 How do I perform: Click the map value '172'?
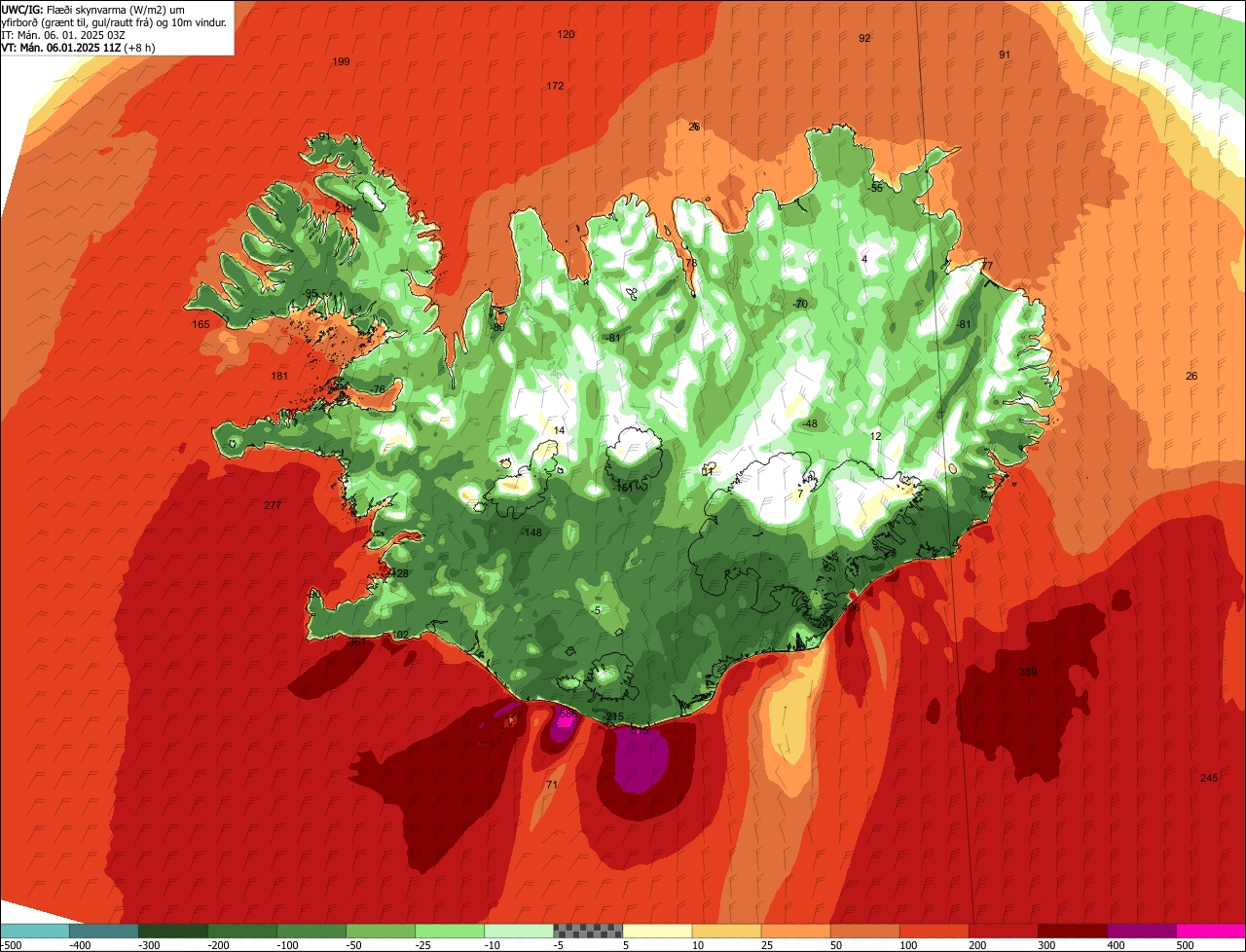(555, 86)
